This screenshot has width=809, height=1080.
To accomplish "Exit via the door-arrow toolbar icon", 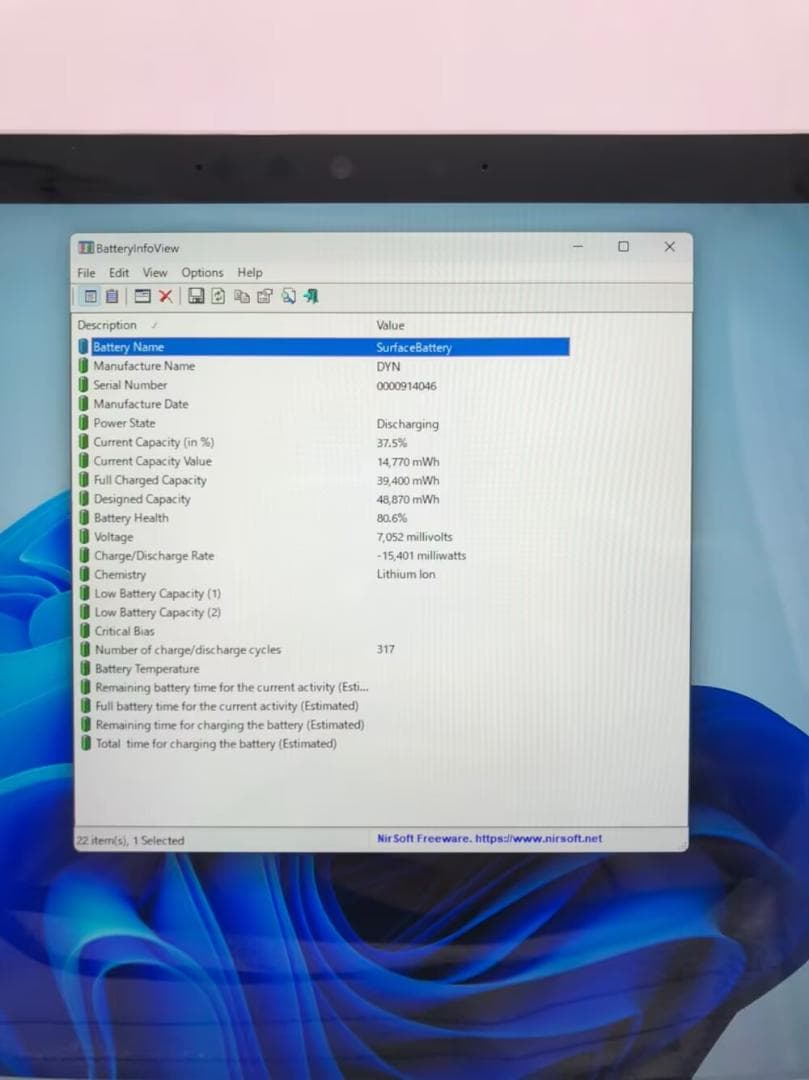I will [311, 296].
